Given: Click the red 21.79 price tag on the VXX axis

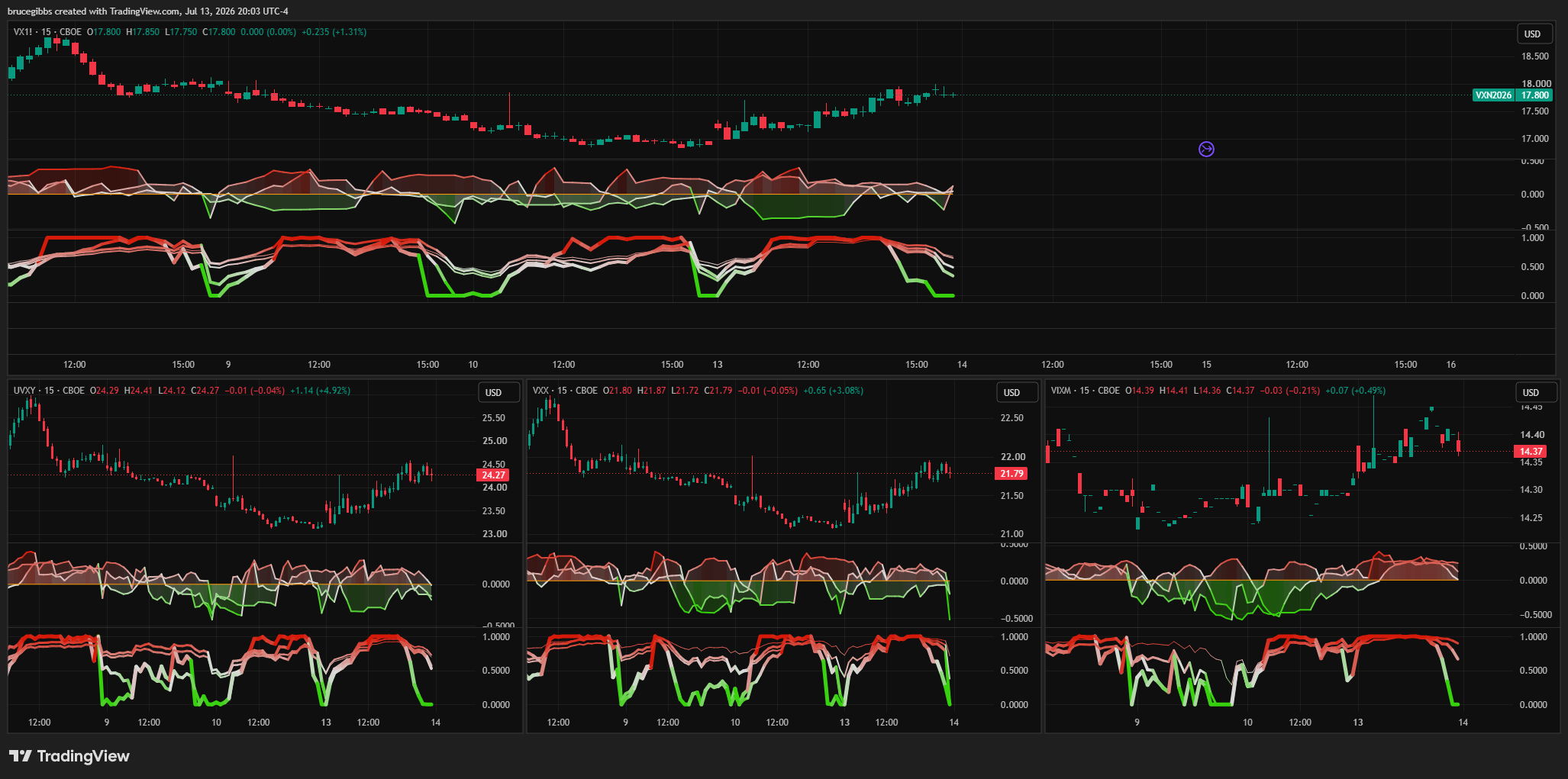Looking at the screenshot, I should tap(1011, 474).
